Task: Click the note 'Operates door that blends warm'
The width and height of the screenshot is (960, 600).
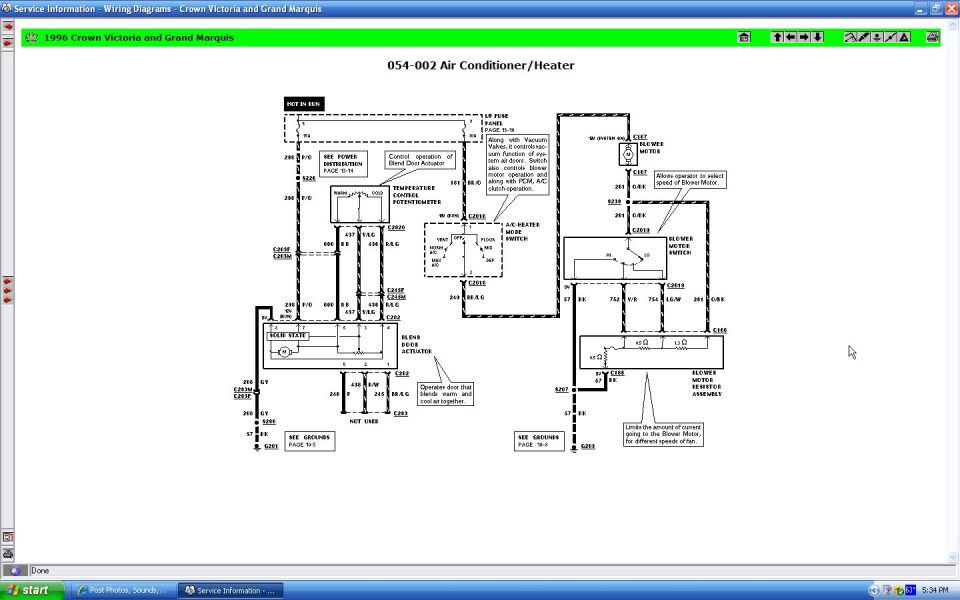Action: 445,394
